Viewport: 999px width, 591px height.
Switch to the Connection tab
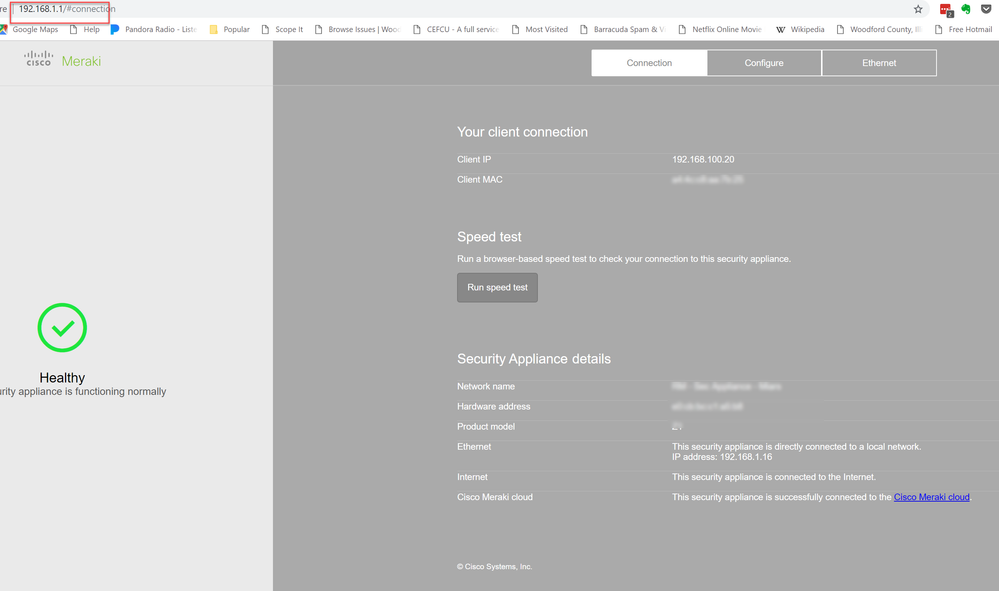[649, 63]
